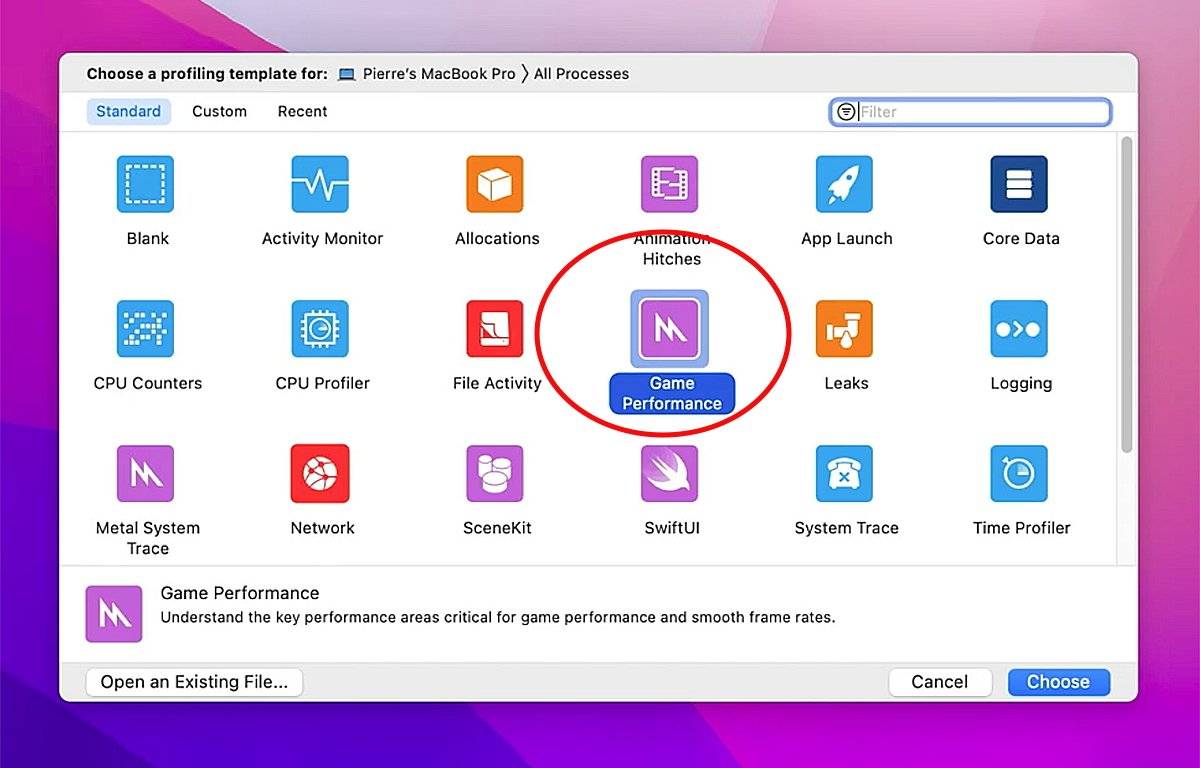This screenshot has width=1200, height=768.
Task: Select the SwiftUI template icon
Action: (x=670, y=474)
